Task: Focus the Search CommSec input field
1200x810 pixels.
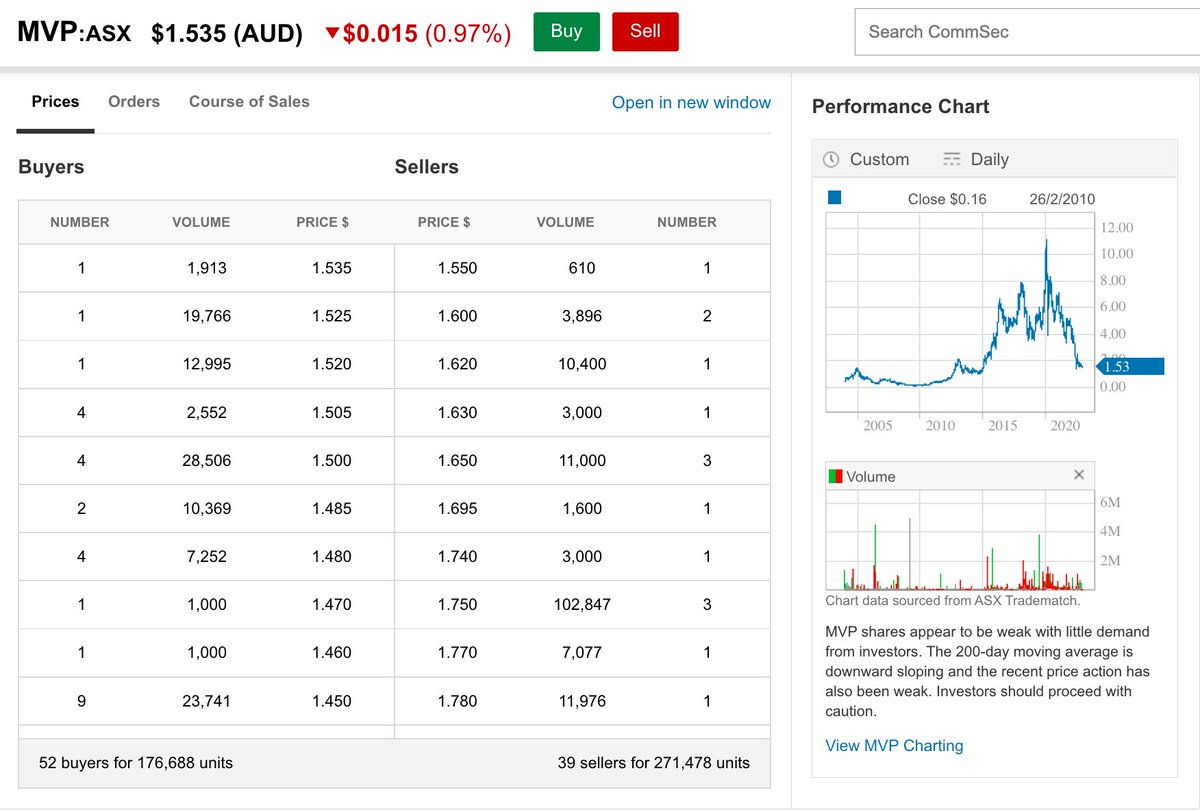Action: click(x=1027, y=32)
